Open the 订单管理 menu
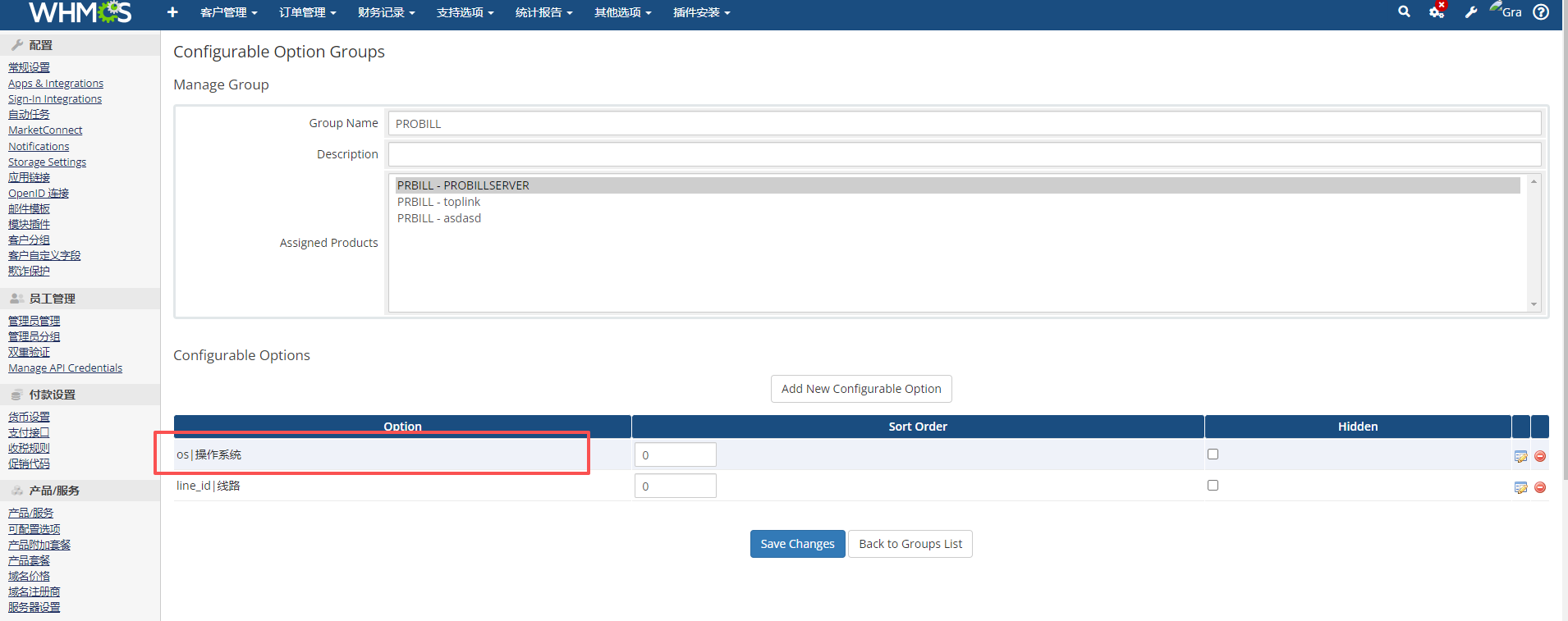The width and height of the screenshot is (1568, 621). (307, 12)
